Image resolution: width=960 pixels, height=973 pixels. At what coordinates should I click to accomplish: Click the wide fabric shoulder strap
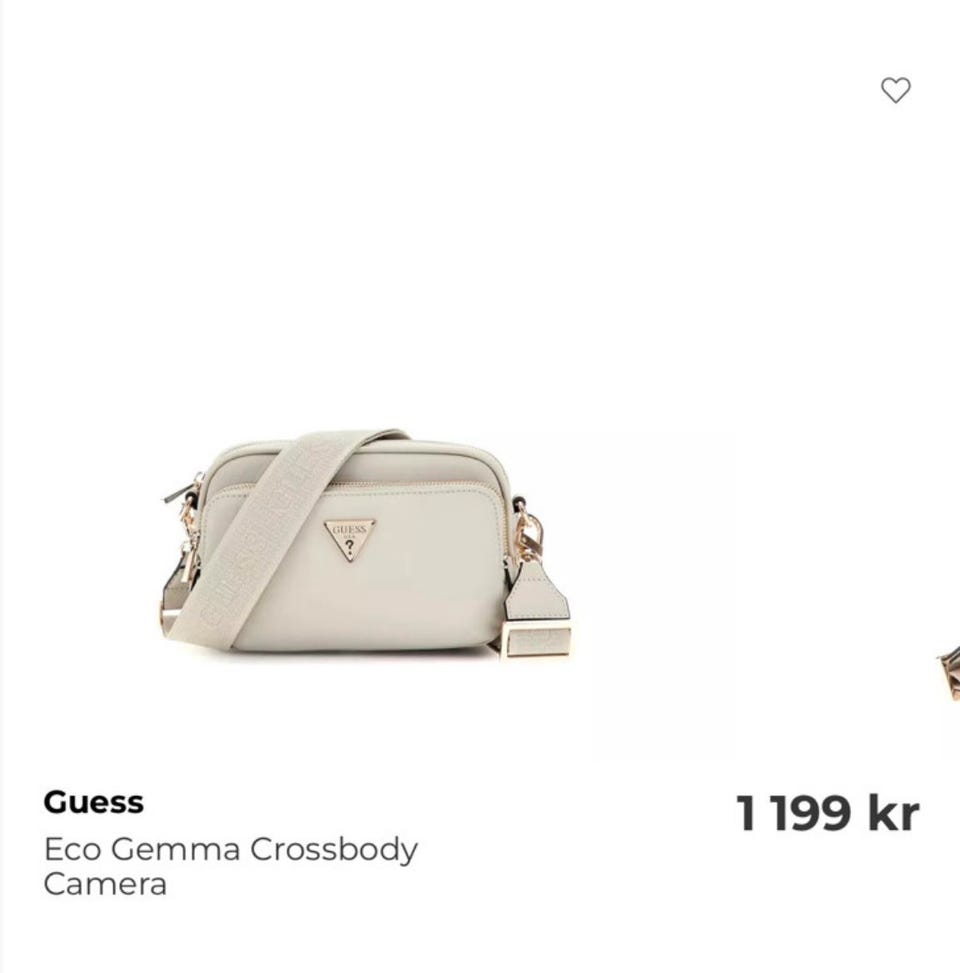[x=273, y=534]
